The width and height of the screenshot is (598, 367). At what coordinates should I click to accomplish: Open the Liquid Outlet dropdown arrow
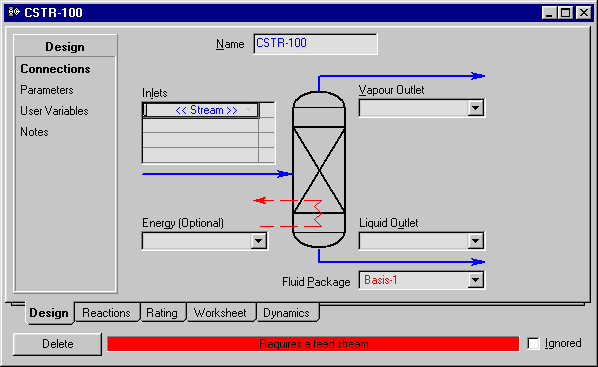point(475,241)
